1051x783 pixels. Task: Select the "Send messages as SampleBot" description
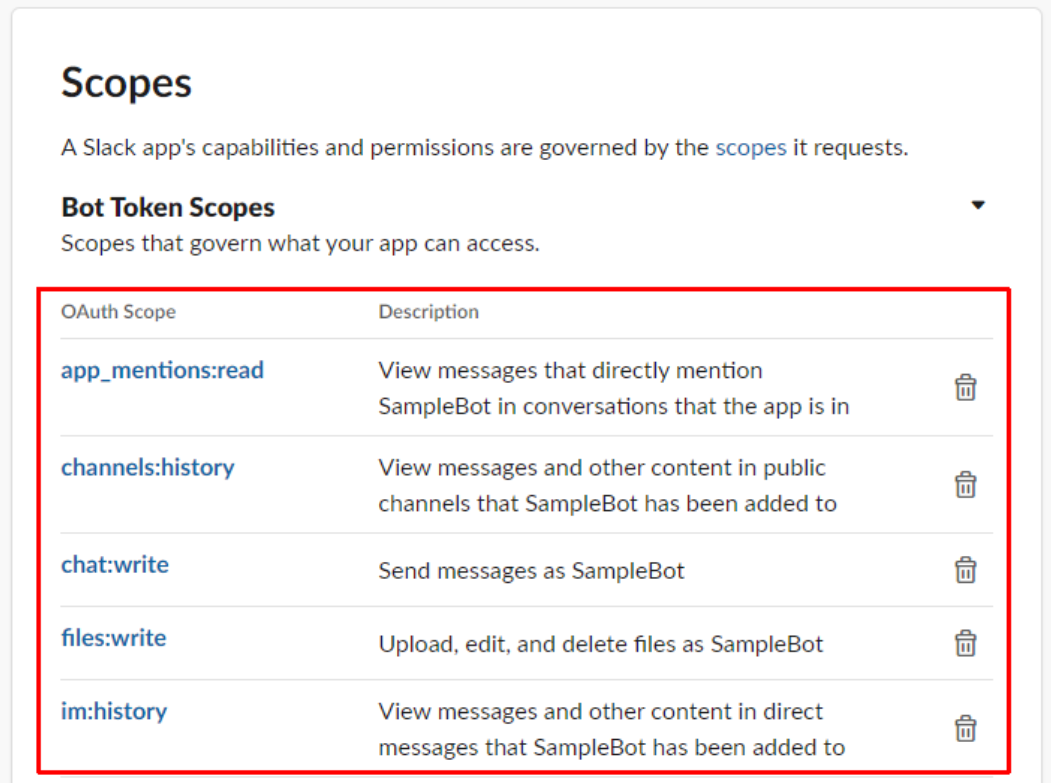531,571
